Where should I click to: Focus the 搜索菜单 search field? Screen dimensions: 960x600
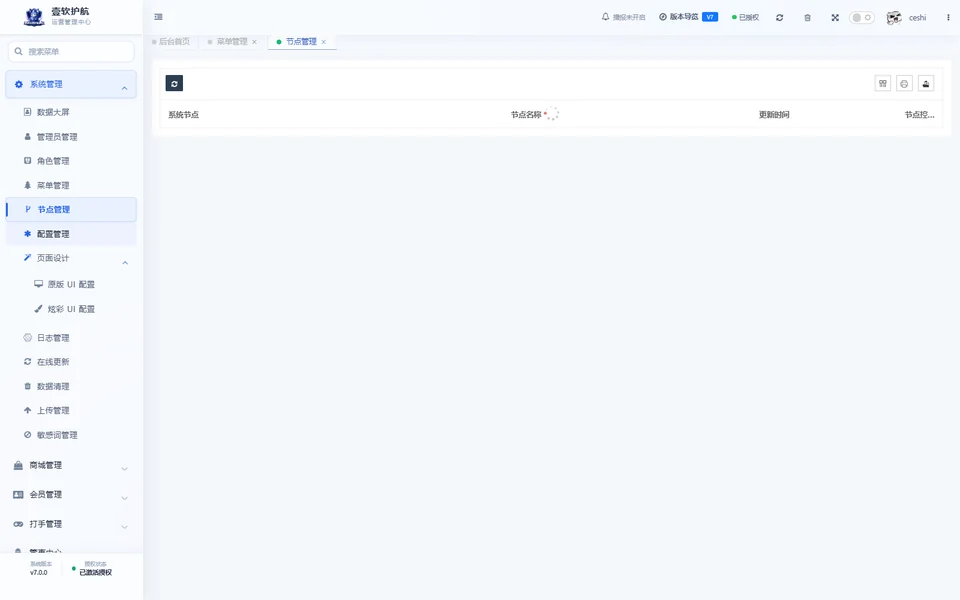click(x=71, y=51)
